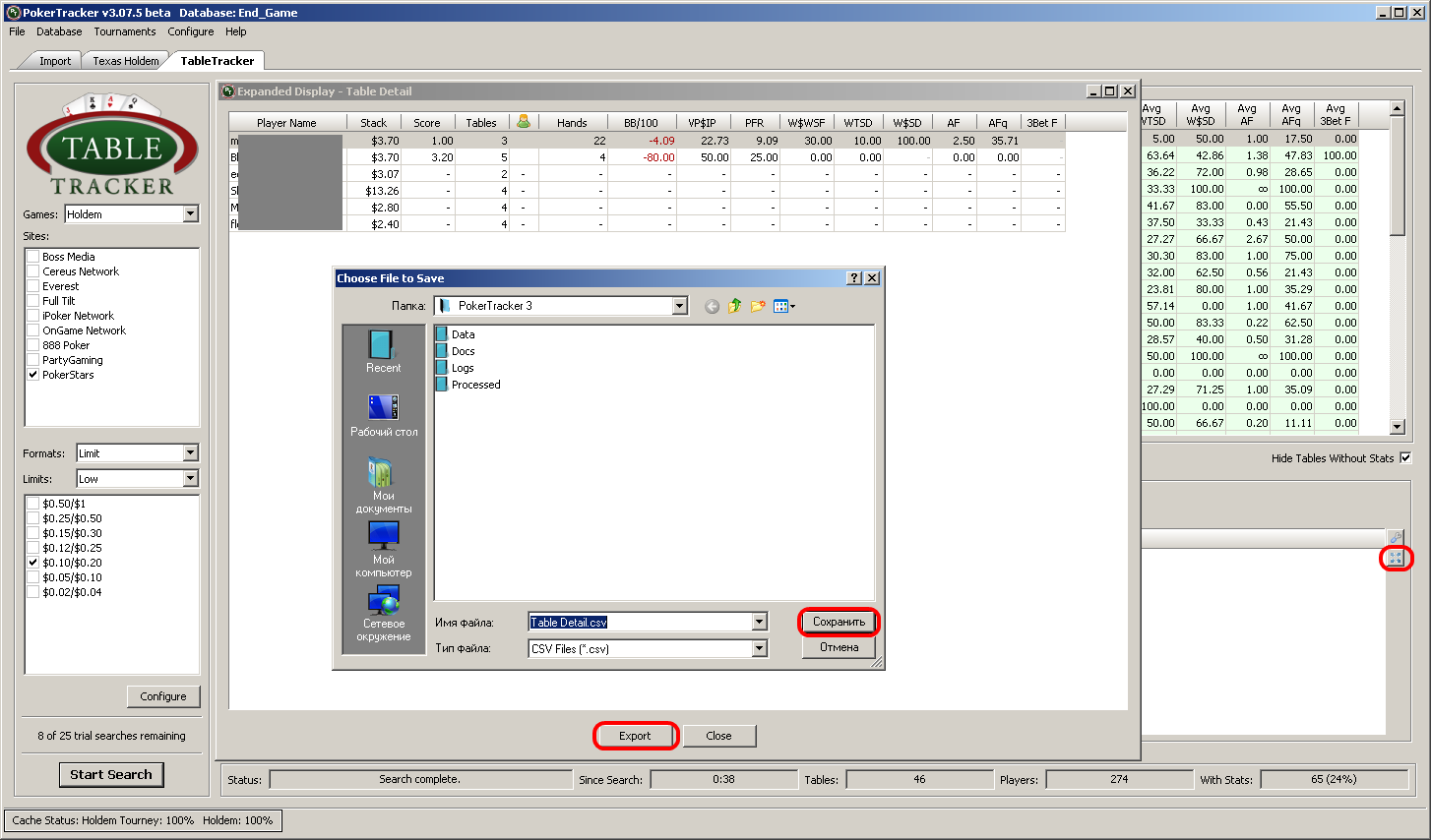The height and width of the screenshot is (840, 1431).
Task: Uncheck the PokerStars site
Action: click(32, 375)
